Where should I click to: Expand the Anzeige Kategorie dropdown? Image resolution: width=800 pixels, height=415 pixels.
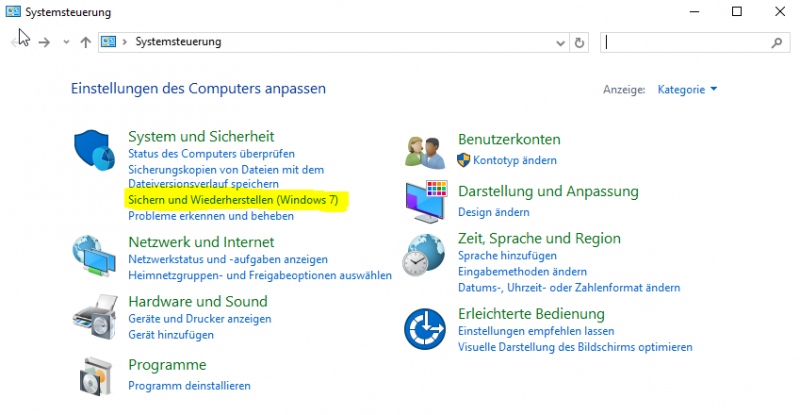point(687,90)
